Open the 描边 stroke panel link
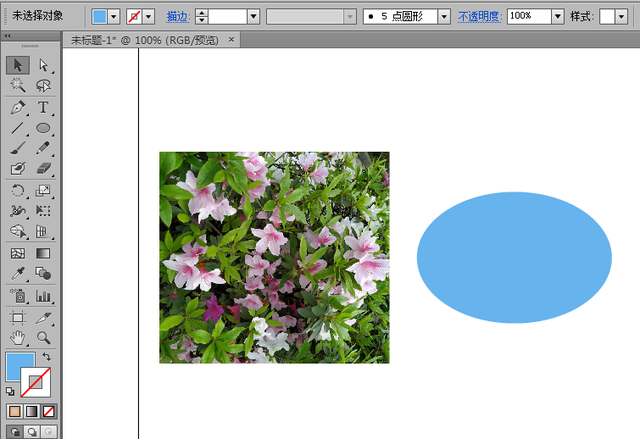Screen dimensions: 640x439 click(x=176, y=17)
